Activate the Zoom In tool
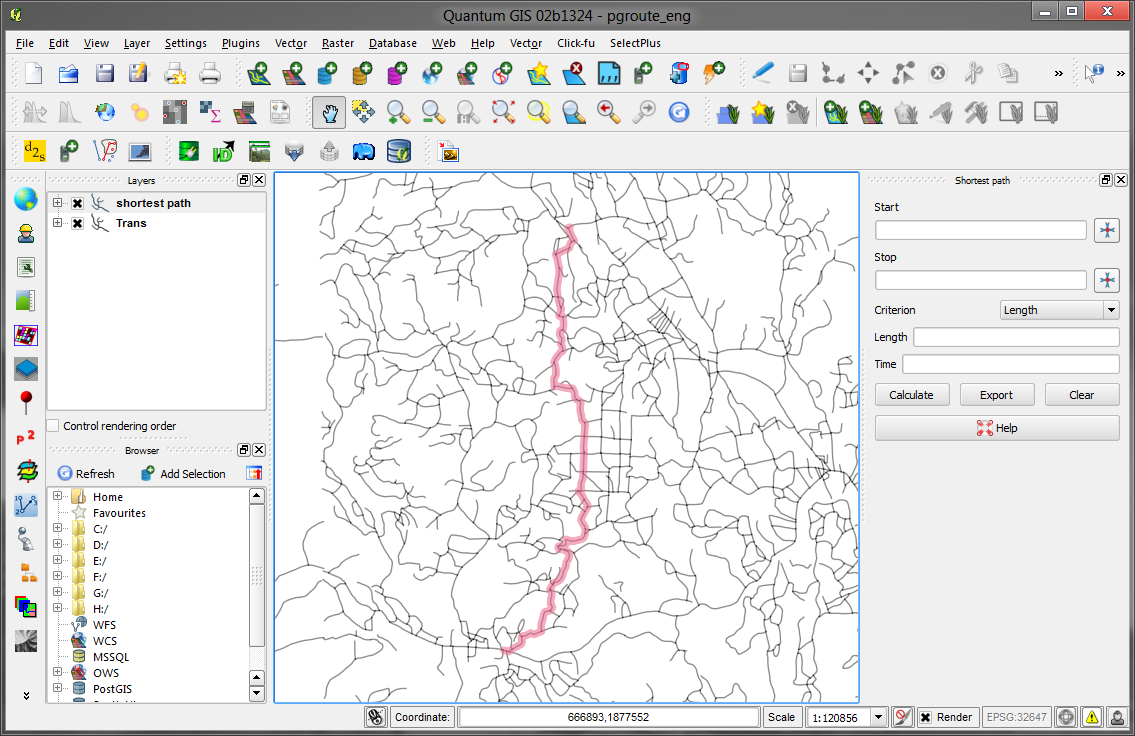Image resolution: width=1135 pixels, height=736 pixels. (398, 112)
